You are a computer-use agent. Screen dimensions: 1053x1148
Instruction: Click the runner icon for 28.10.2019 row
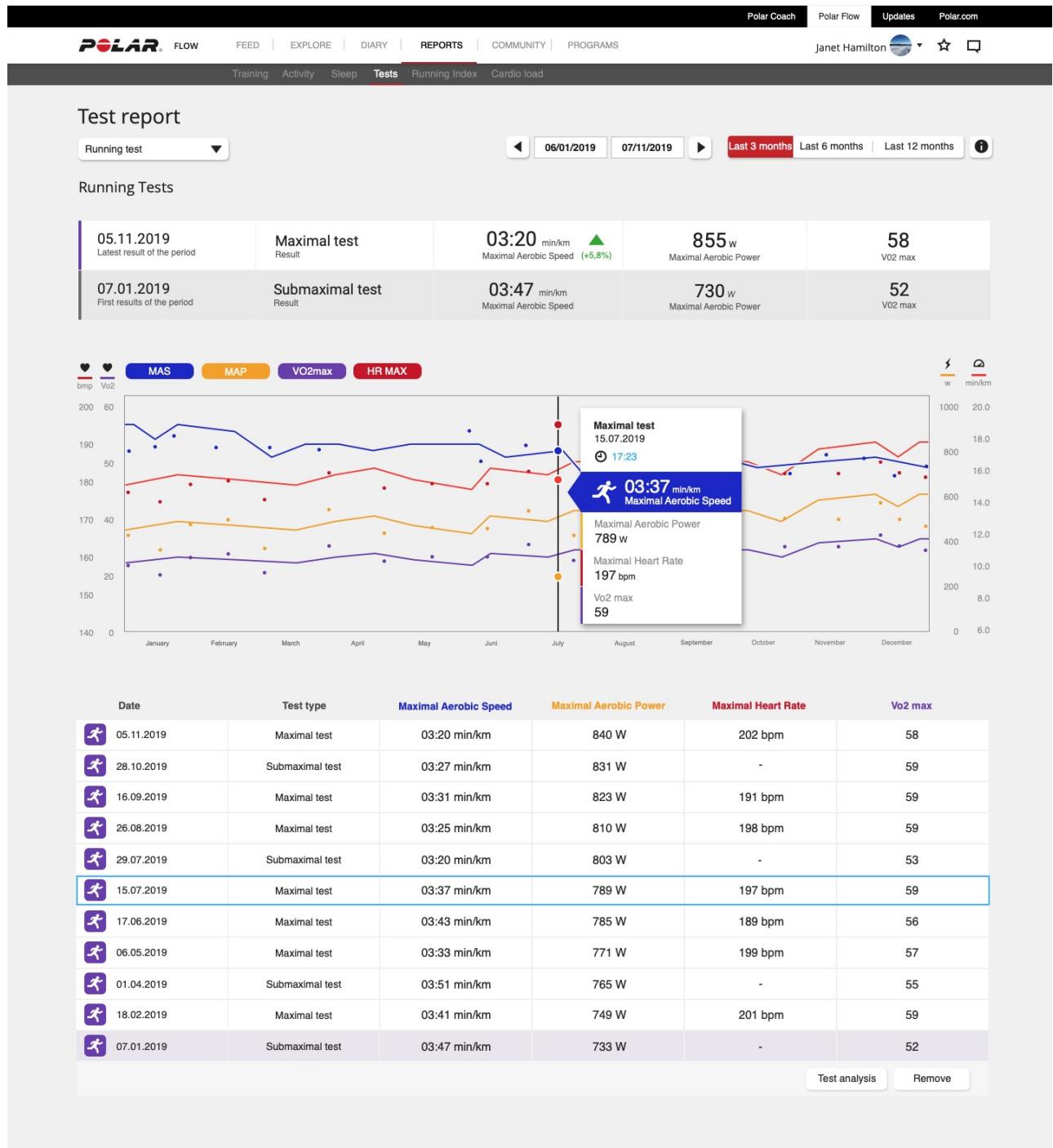(x=95, y=766)
